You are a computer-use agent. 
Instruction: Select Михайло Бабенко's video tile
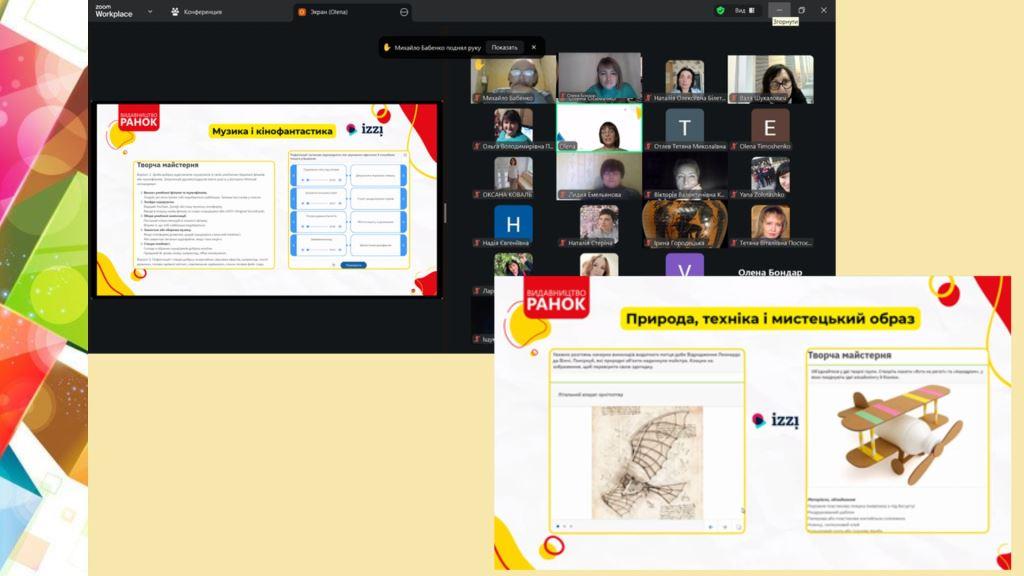pos(513,78)
